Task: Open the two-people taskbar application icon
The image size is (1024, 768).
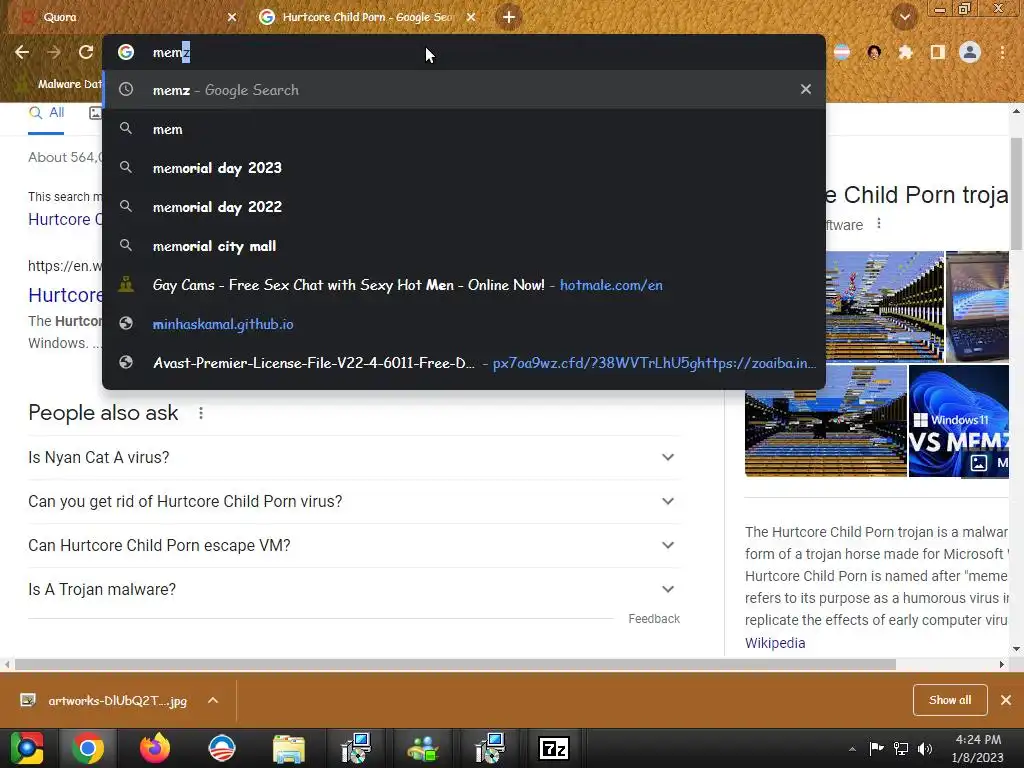Action: 421,748
